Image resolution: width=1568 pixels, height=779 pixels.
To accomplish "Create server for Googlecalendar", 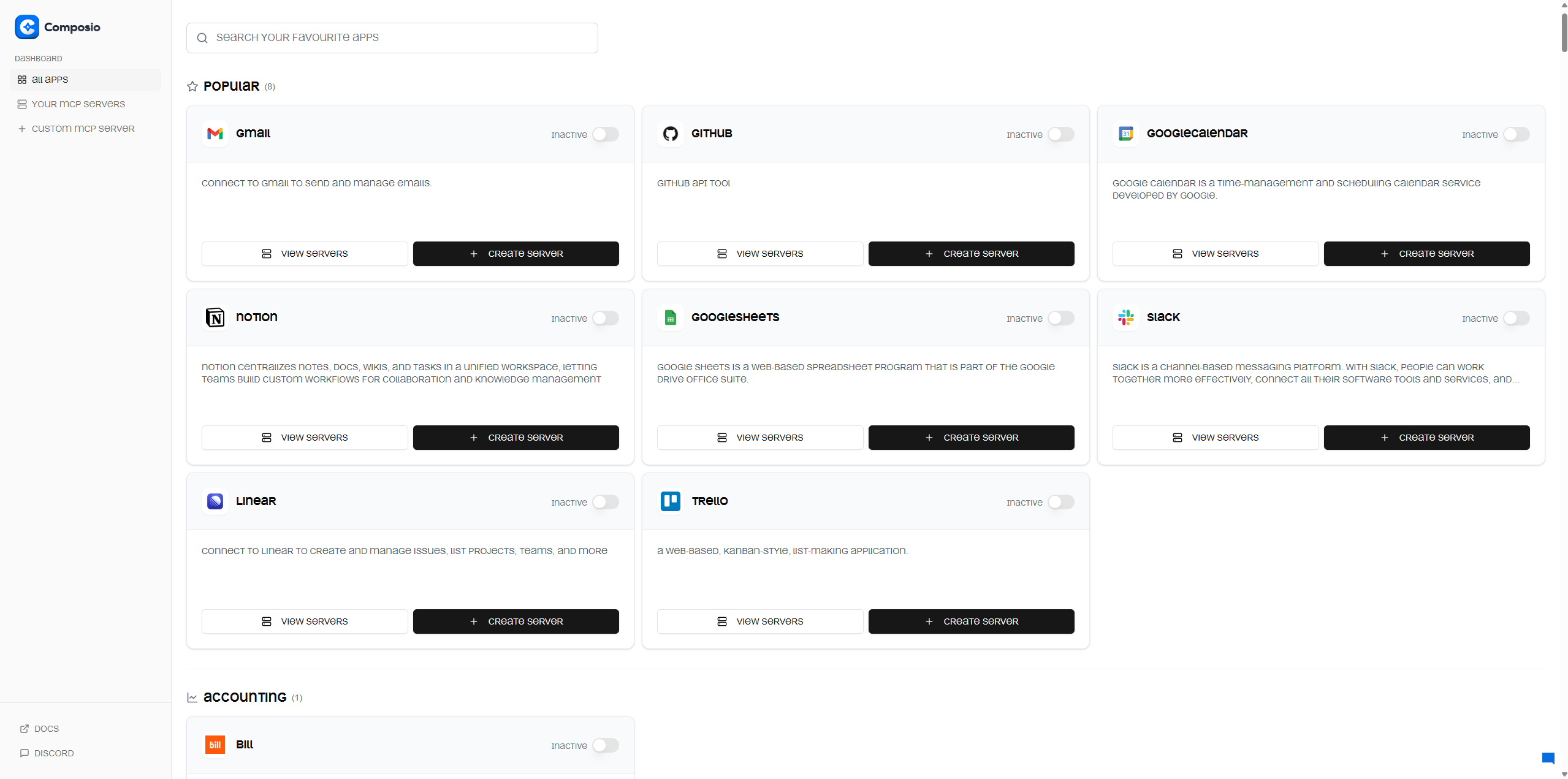I will coord(1427,254).
